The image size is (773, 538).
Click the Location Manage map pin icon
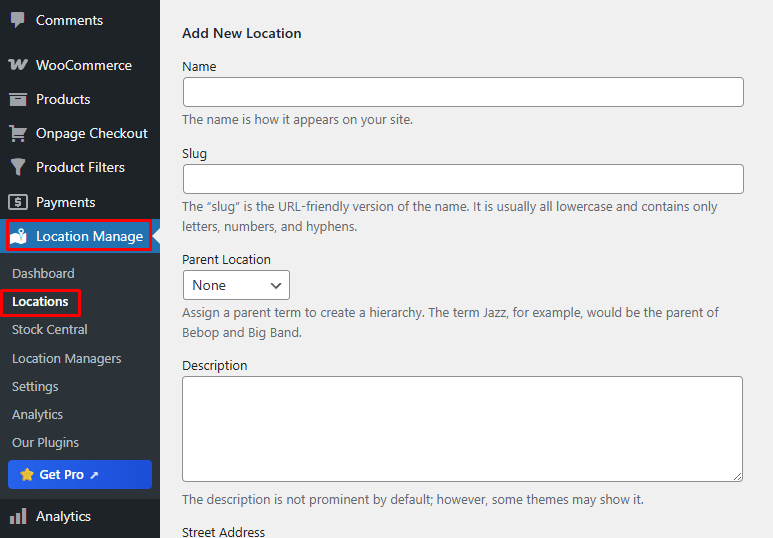18,236
